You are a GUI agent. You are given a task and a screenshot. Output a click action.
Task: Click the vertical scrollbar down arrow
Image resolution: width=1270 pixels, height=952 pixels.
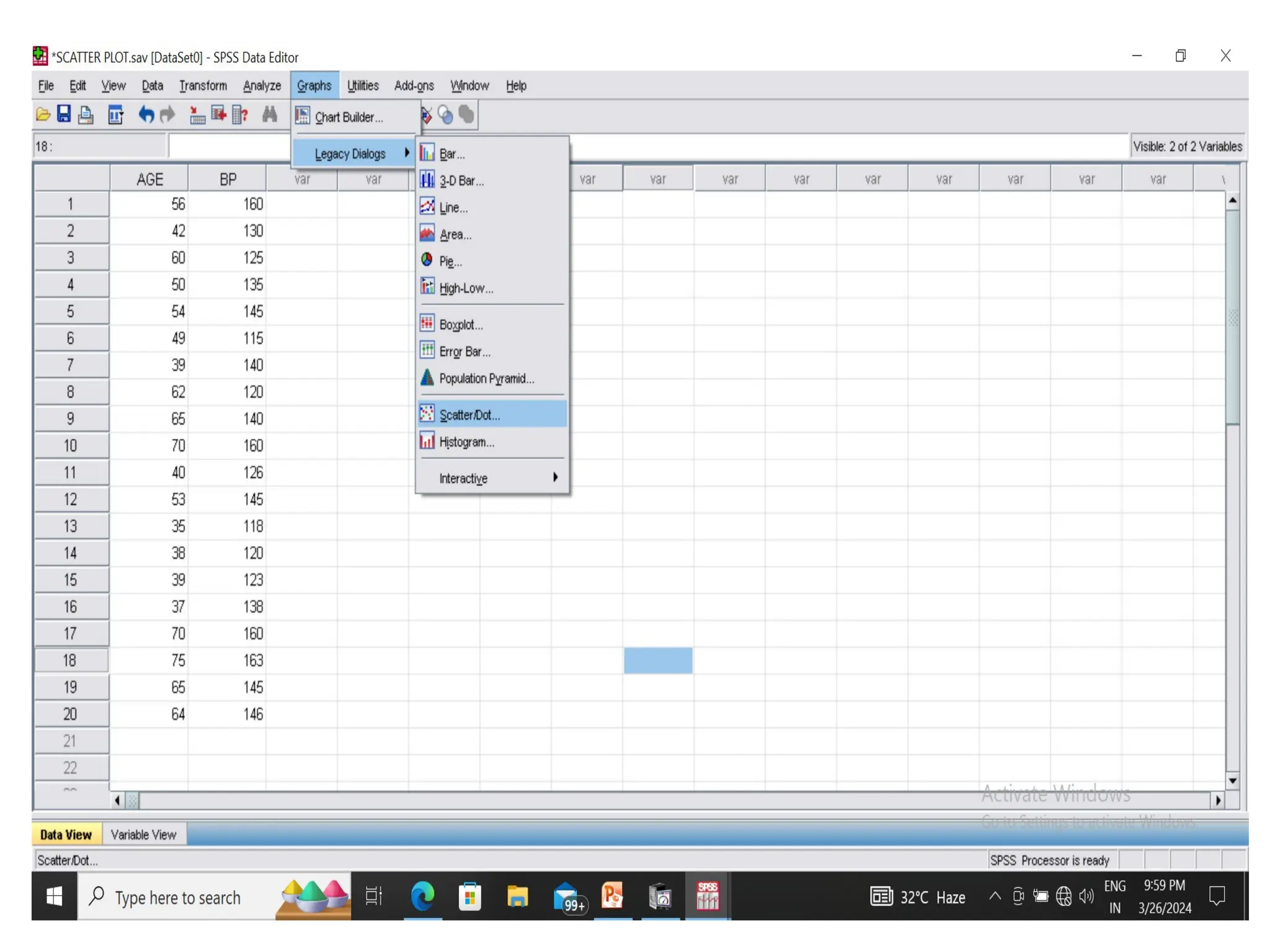pos(1233,780)
